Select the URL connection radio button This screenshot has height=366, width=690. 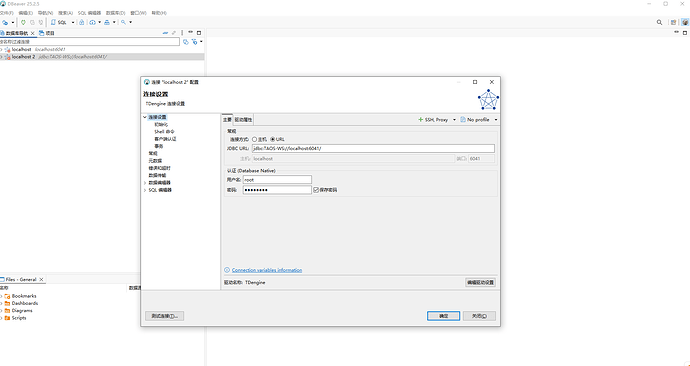pos(272,139)
